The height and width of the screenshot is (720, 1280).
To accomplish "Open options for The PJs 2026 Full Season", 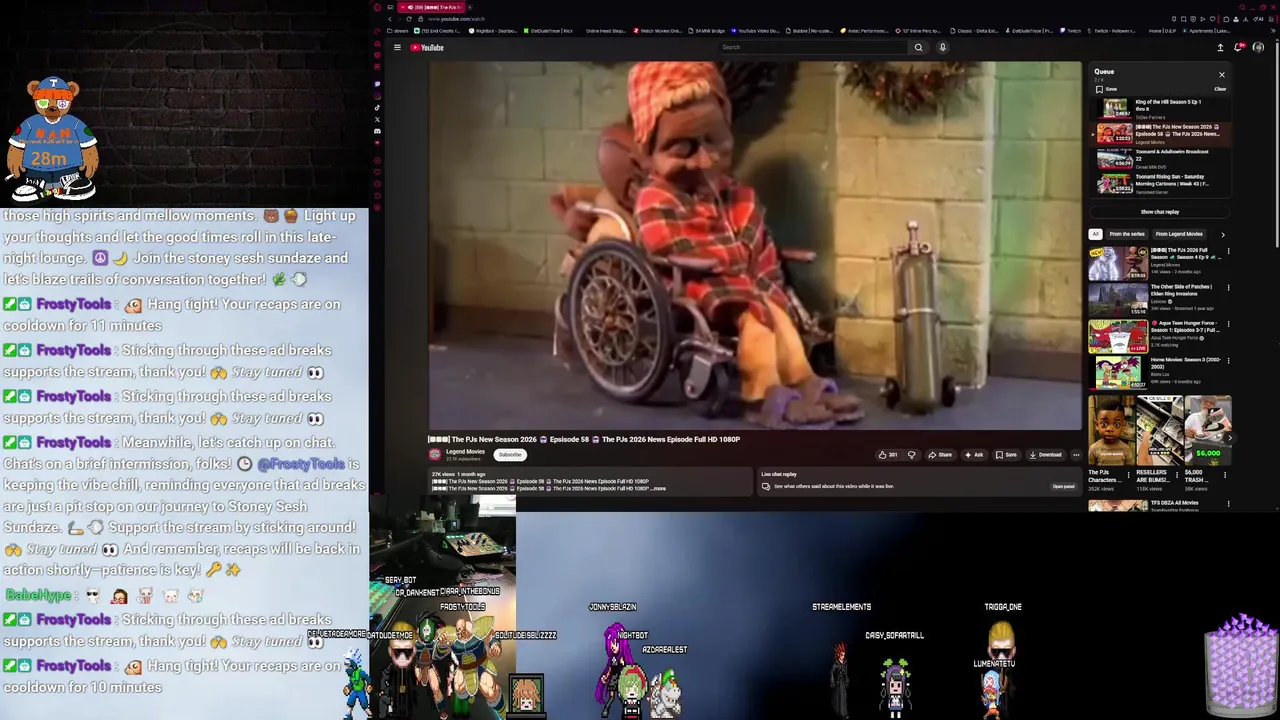I will coord(1228,251).
